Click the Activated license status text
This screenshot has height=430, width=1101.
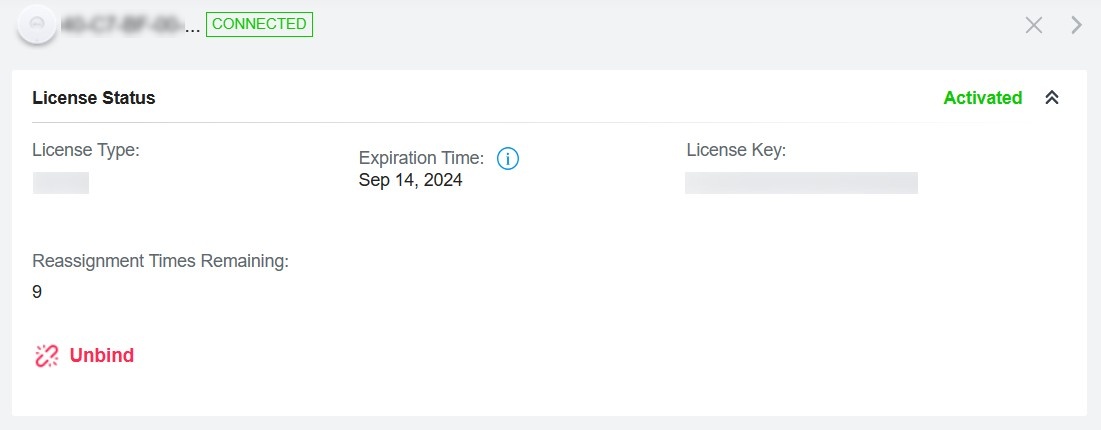tap(982, 98)
